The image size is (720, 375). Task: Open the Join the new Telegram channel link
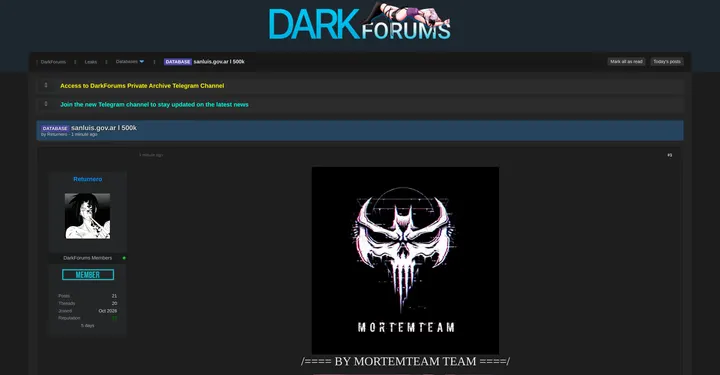tap(154, 105)
